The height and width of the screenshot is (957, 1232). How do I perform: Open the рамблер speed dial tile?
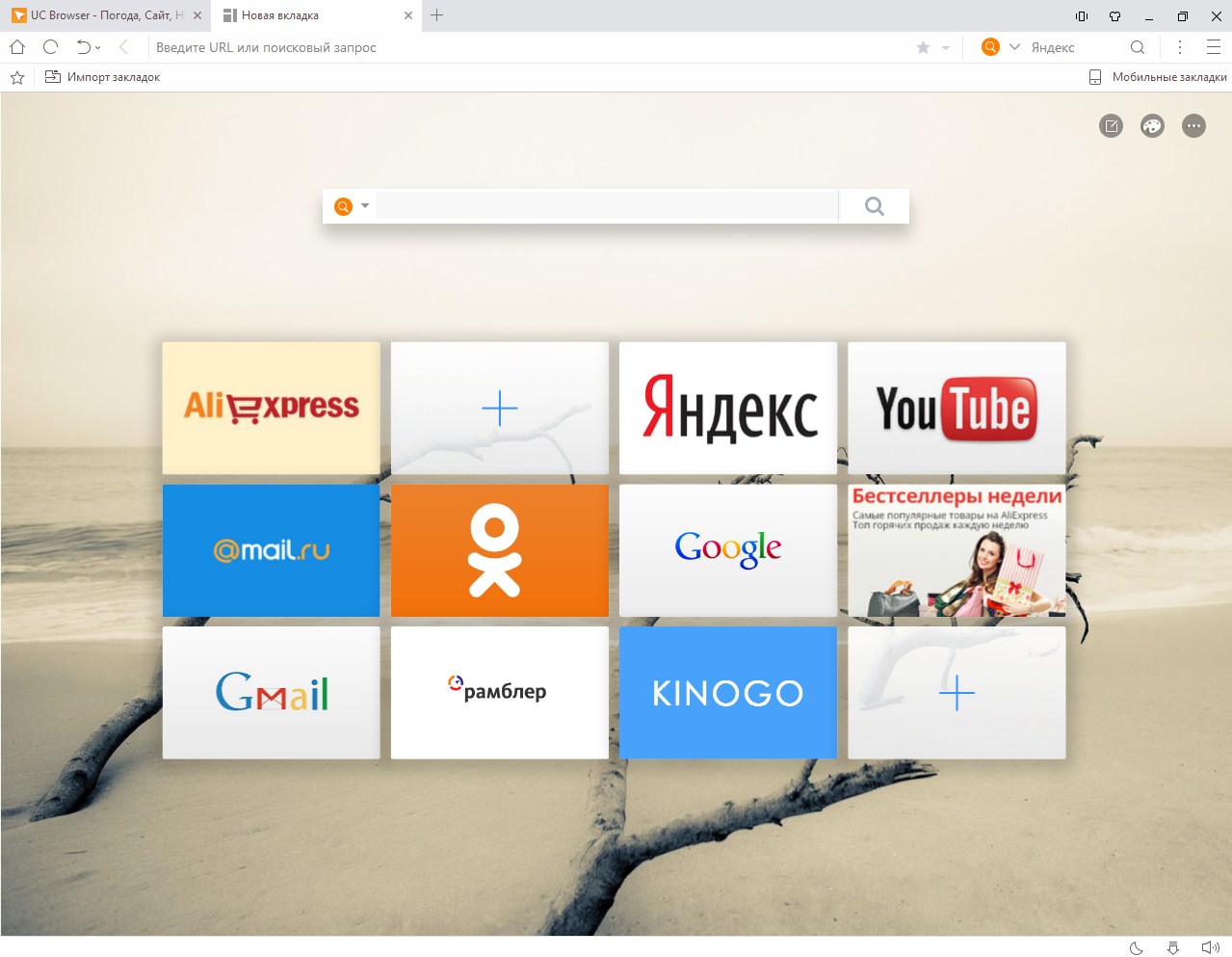pos(500,693)
